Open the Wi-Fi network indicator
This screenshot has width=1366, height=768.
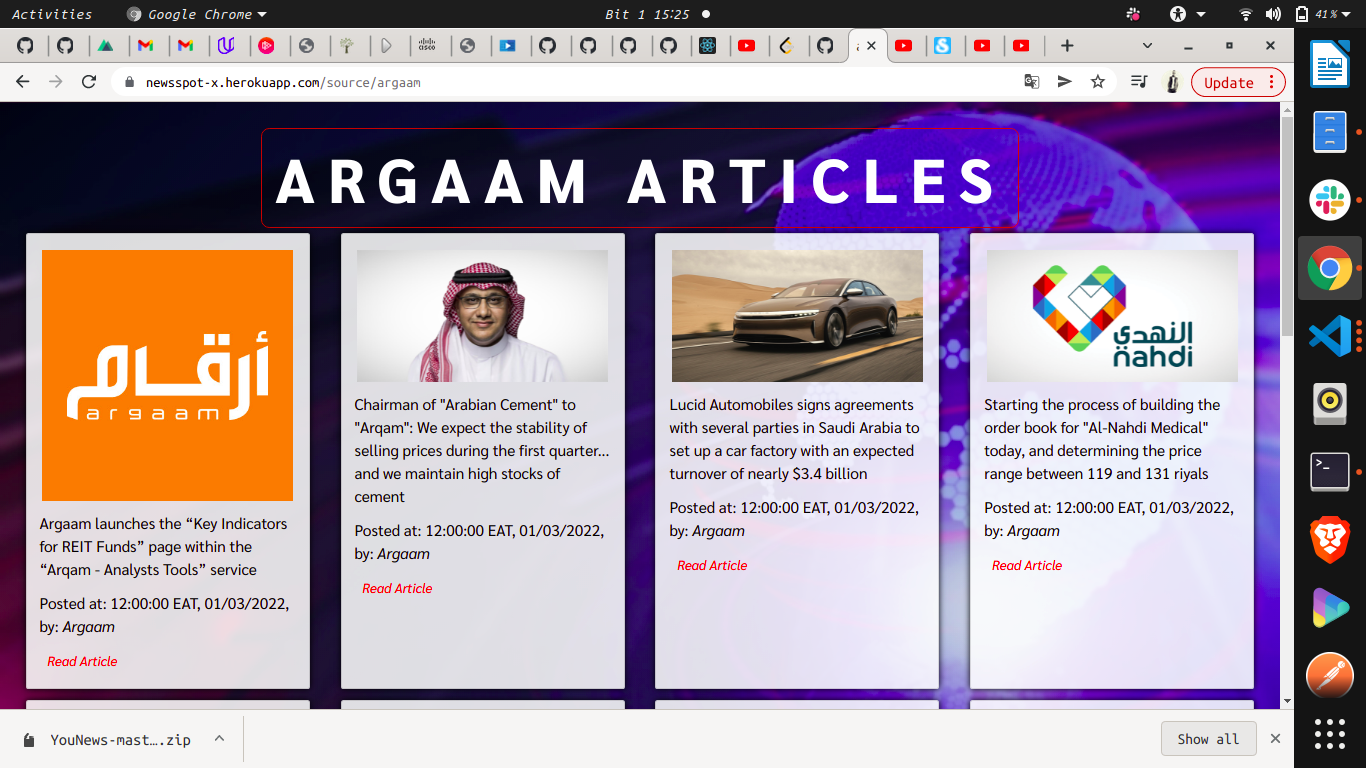(x=1246, y=14)
